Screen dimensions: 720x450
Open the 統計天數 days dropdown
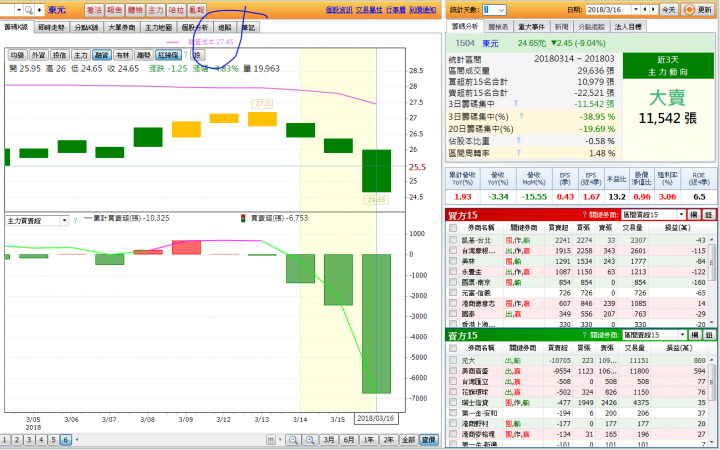pos(501,10)
